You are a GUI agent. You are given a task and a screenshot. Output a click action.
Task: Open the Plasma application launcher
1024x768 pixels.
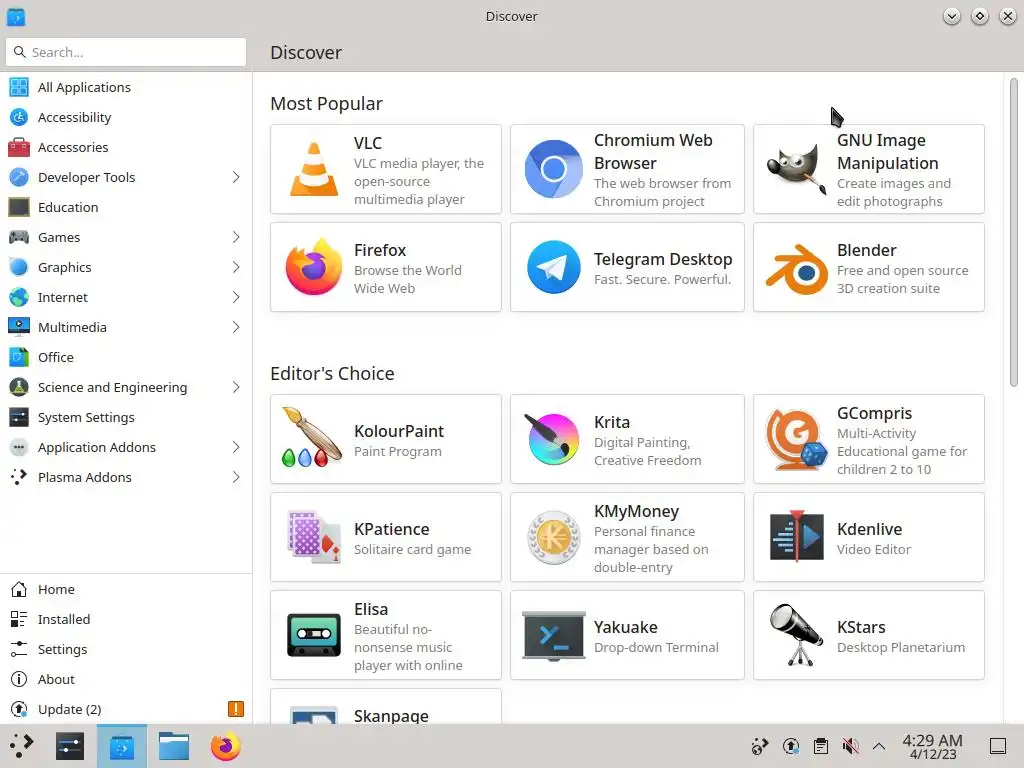(21, 746)
